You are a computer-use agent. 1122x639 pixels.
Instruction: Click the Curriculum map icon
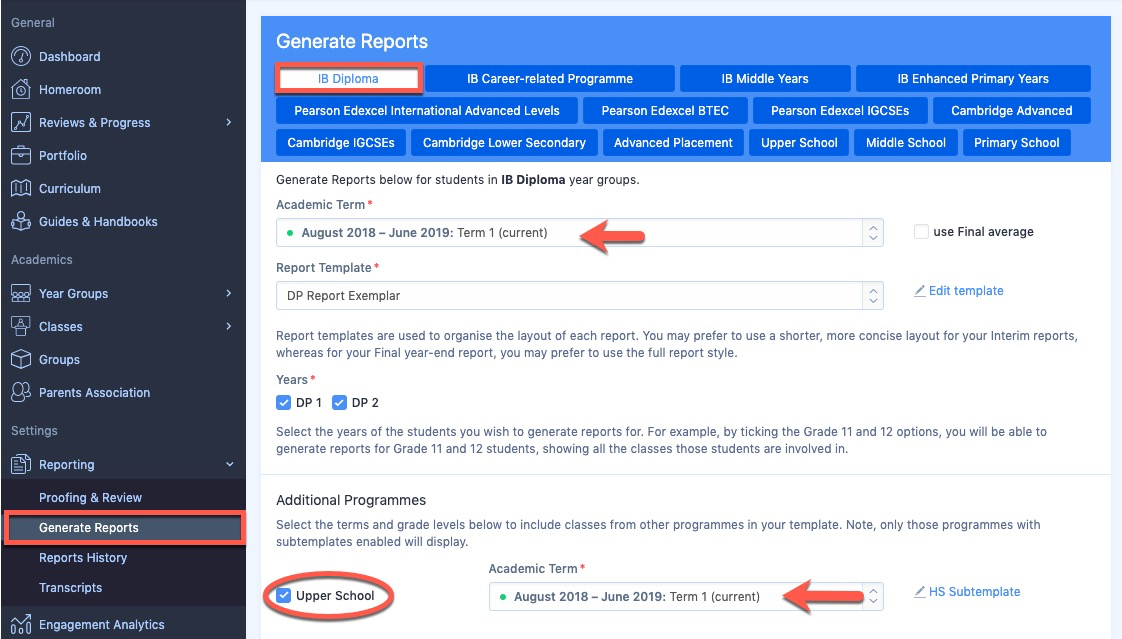click(x=21, y=188)
